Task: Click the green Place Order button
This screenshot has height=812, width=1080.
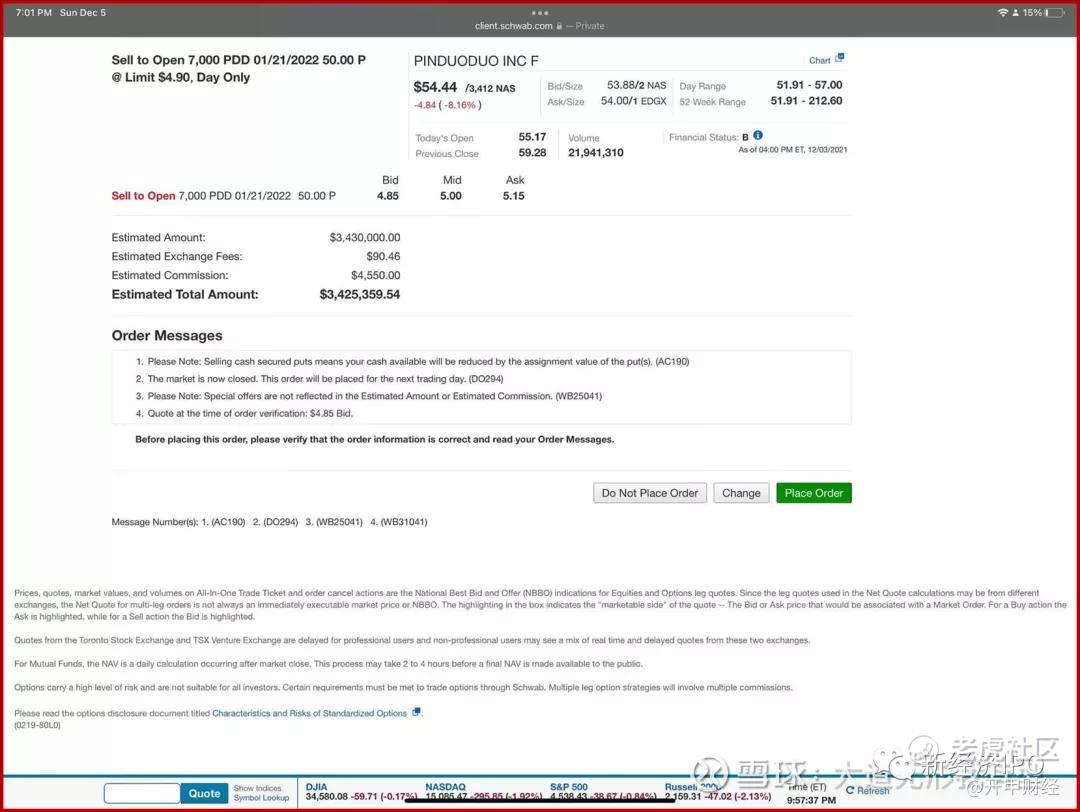Action: pyautogui.click(x=813, y=493)
